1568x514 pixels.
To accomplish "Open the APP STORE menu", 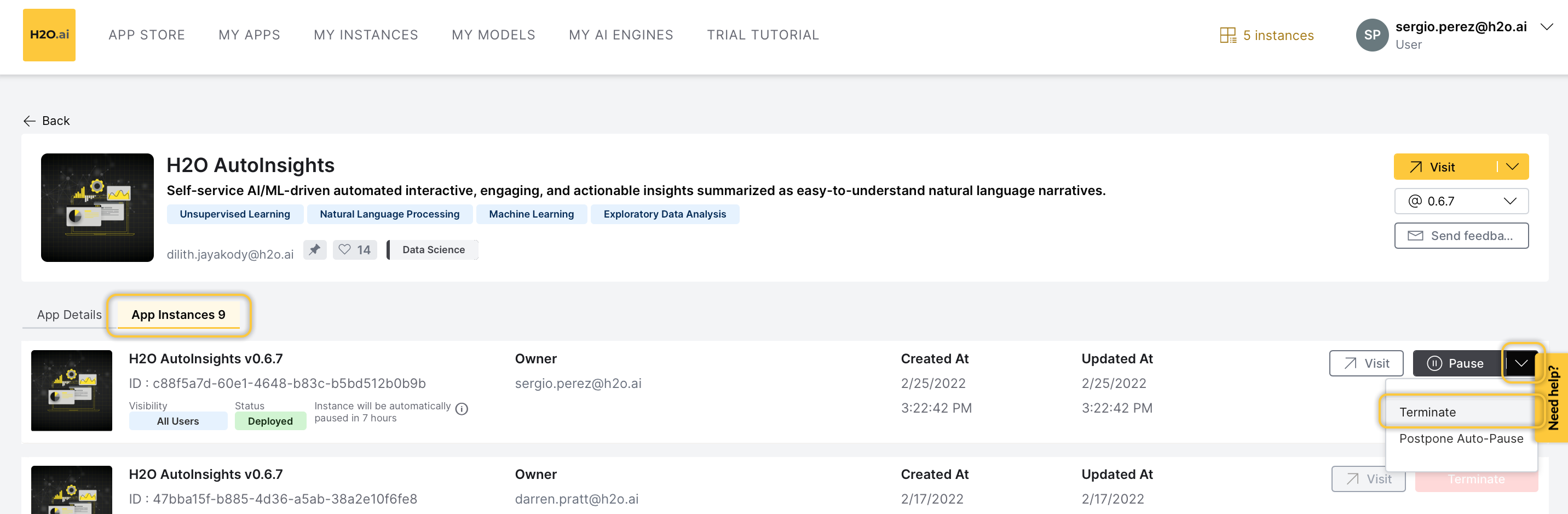I will pos(147,35).
